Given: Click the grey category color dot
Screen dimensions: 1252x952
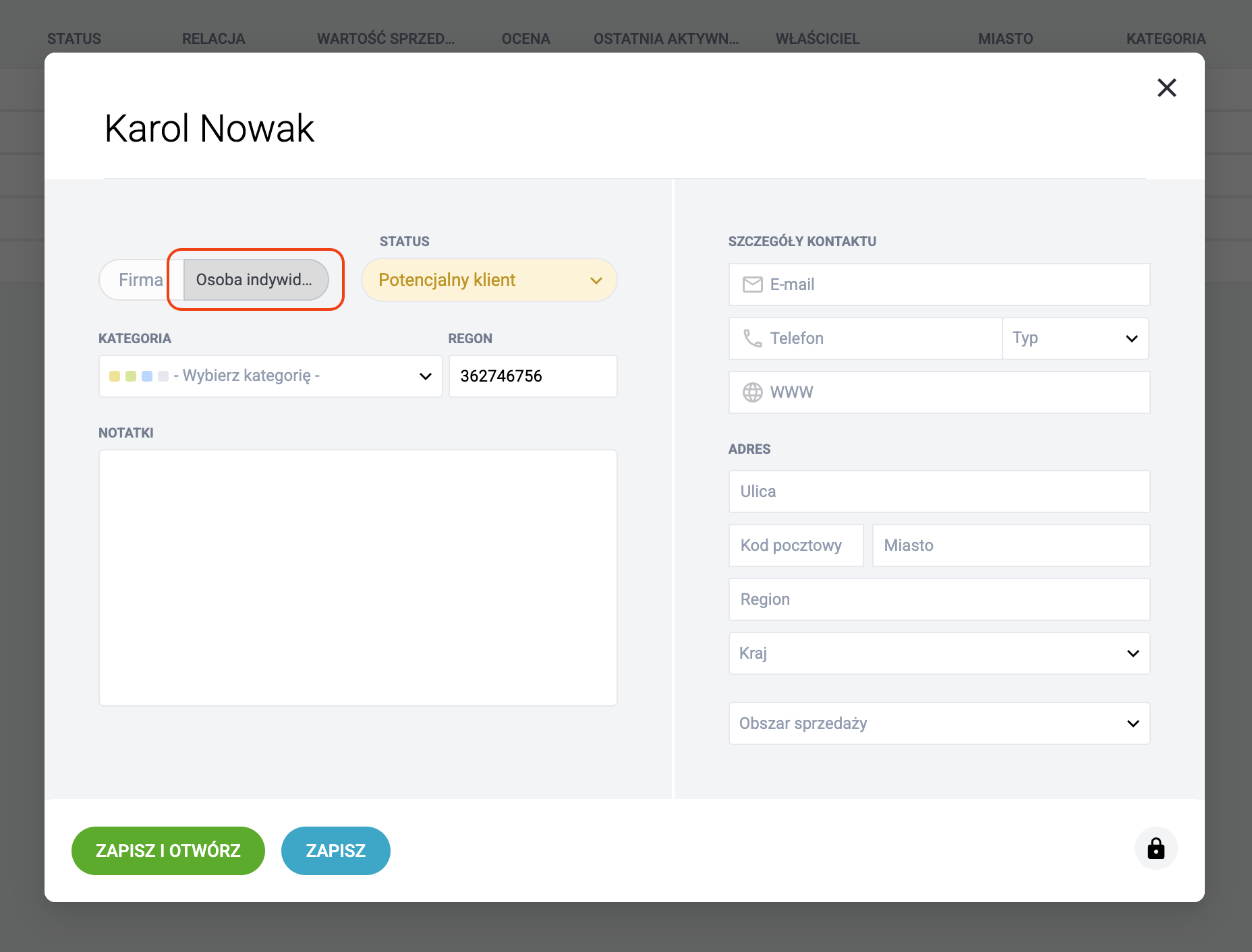Looking at the screenshot, I should pos(163,376).
